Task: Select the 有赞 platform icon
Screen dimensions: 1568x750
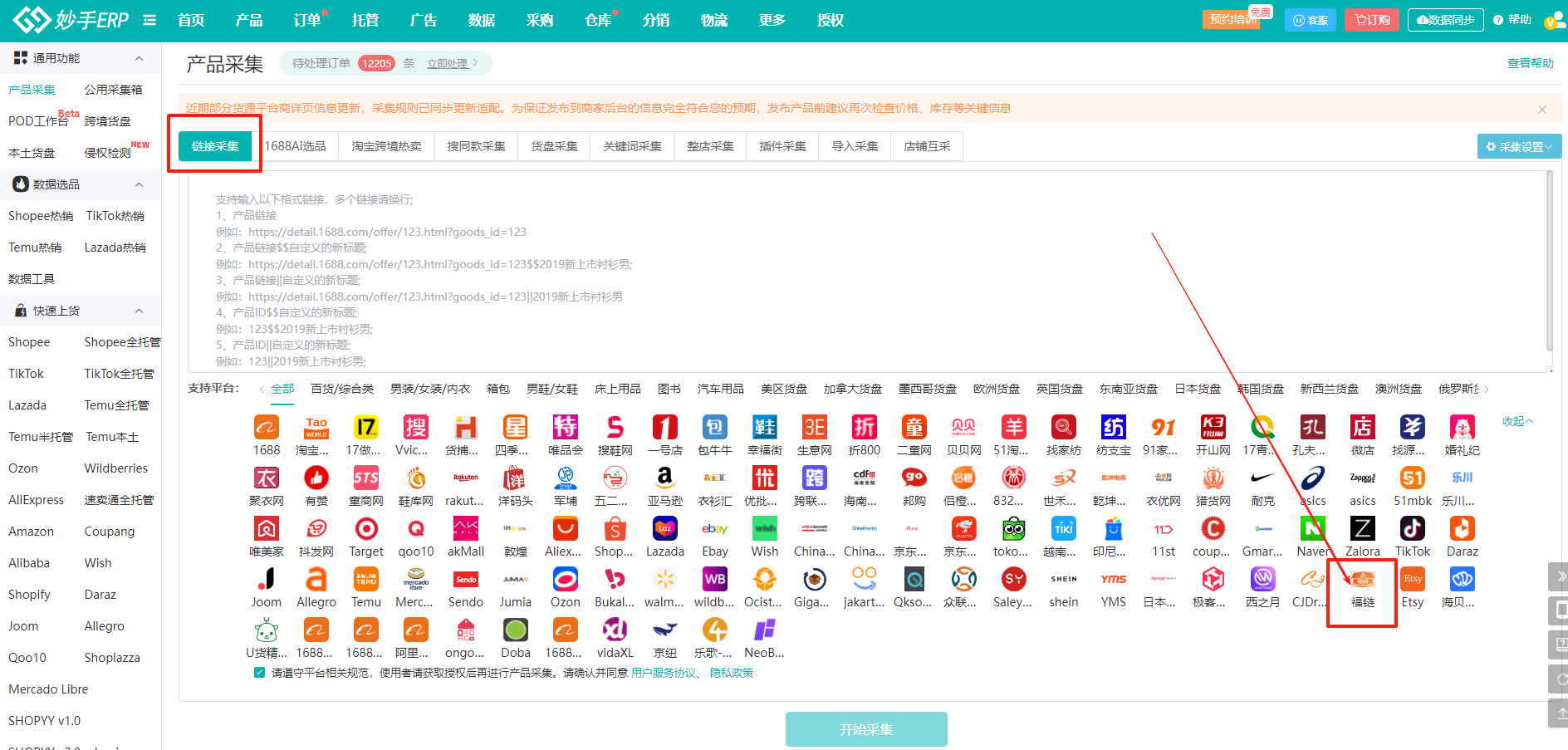Action: coord(316,478)
